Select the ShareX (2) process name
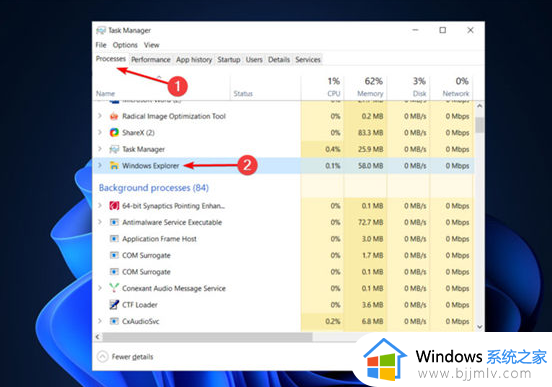 (x=138, y=133)
